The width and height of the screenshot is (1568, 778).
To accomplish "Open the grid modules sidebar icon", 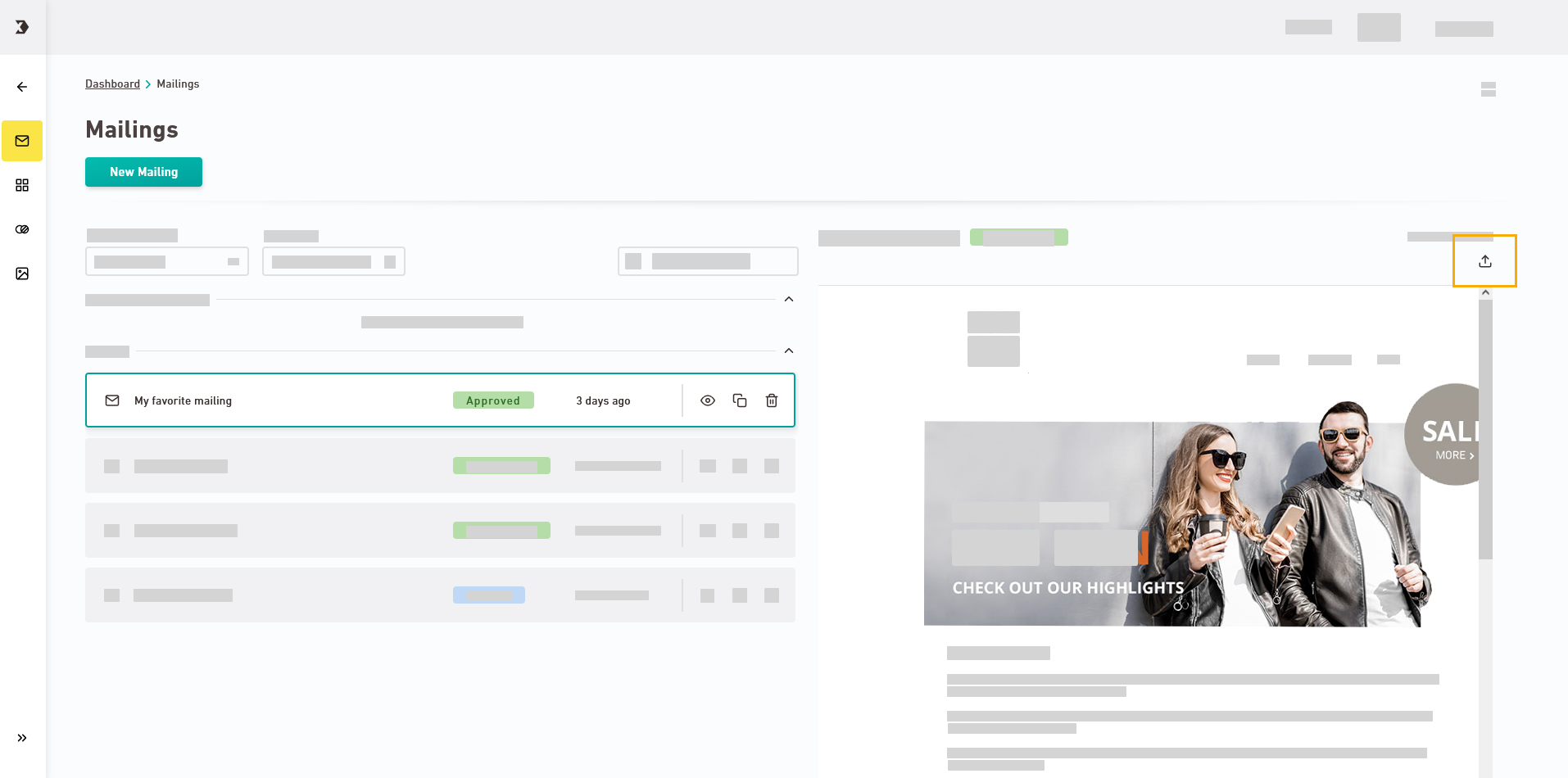I will (x=22, y=185).
